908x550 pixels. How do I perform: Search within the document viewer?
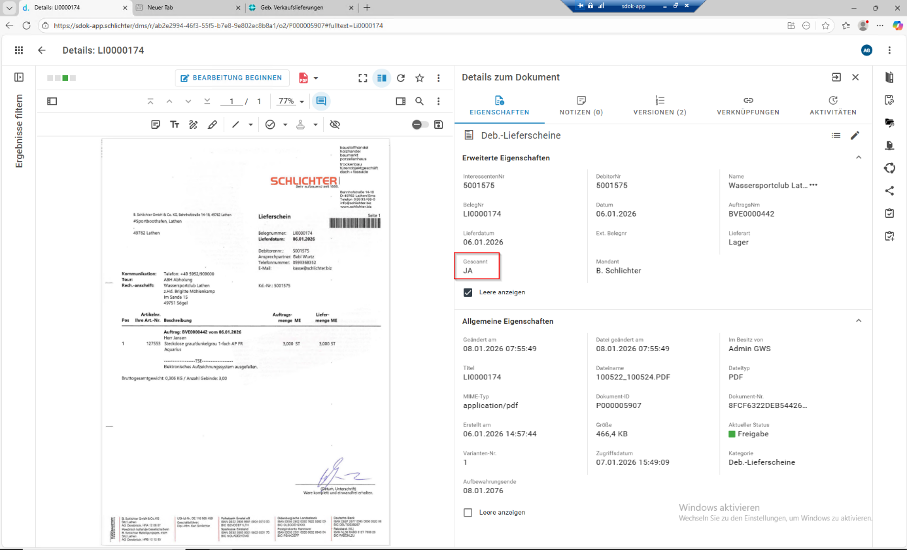click(419, 101)
